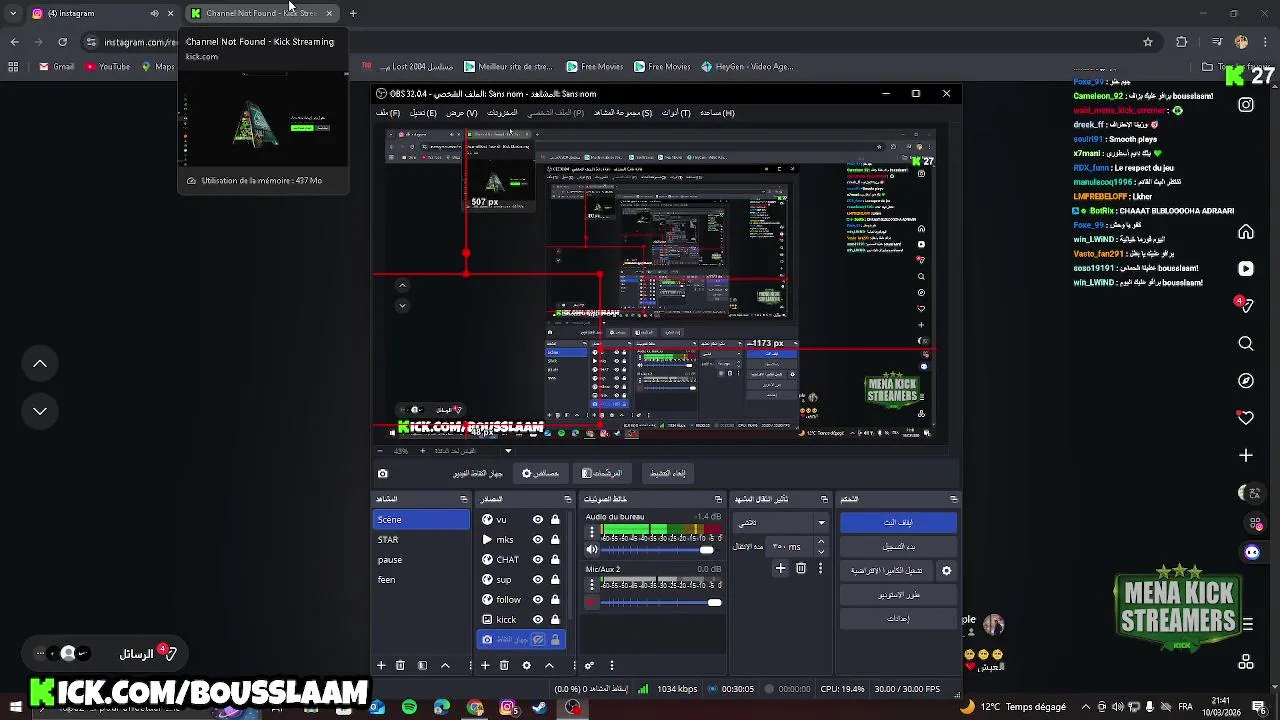This screenshot has width=1280, height=720.
Task: Open transition properties three-dot menu
Action: click(x=820, y=568)
